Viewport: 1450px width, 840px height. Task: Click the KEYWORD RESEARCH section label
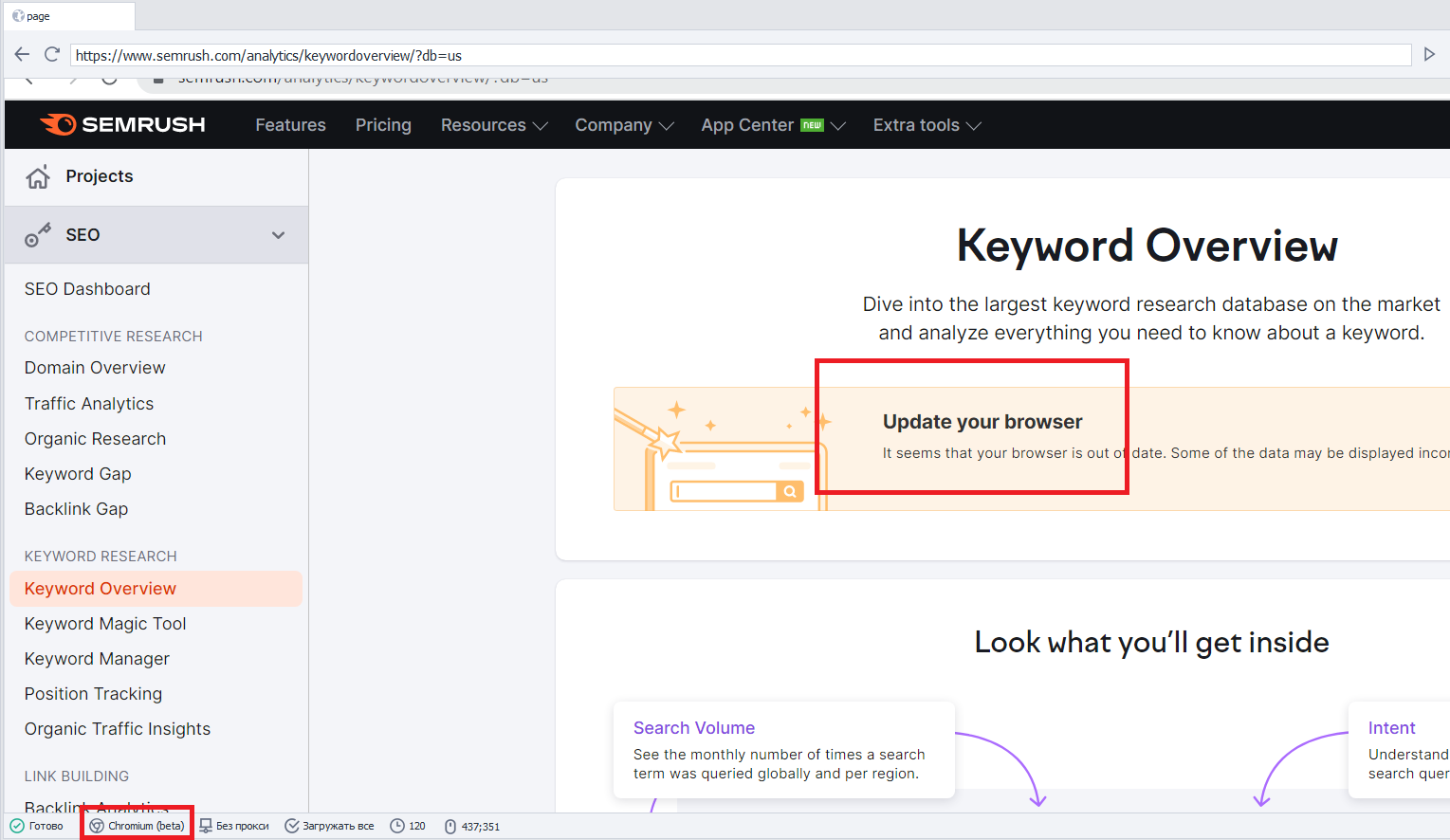click(101, 557)
